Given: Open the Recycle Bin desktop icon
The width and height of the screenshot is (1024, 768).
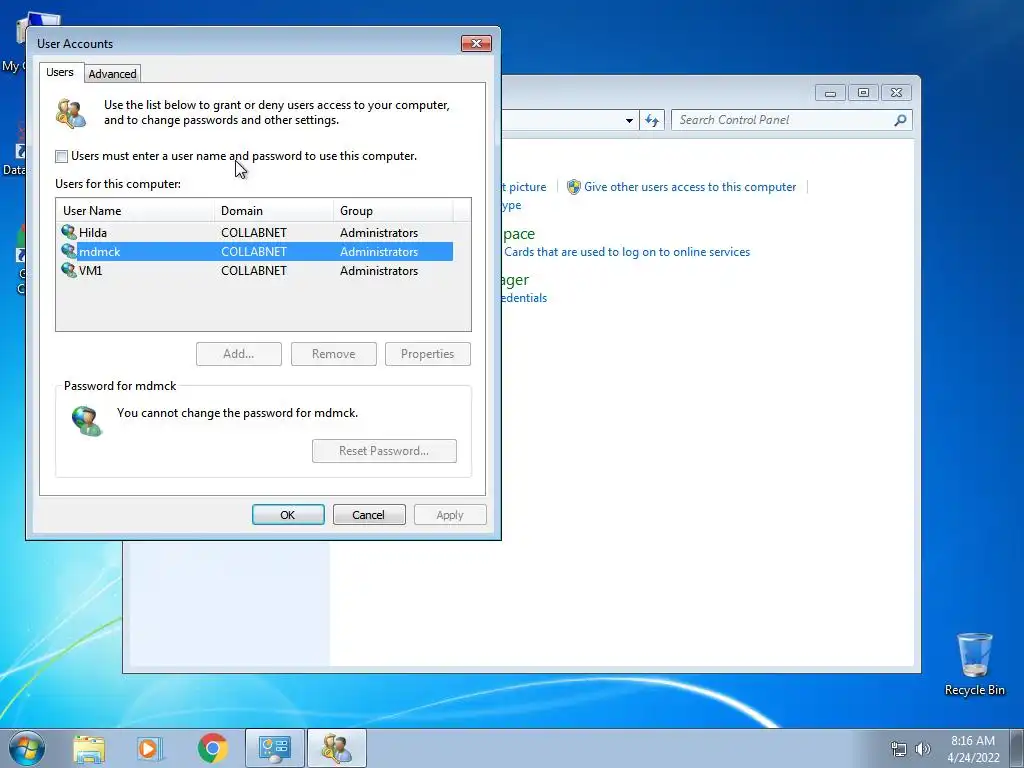Looking at the screenshot, I should (974, 664).
